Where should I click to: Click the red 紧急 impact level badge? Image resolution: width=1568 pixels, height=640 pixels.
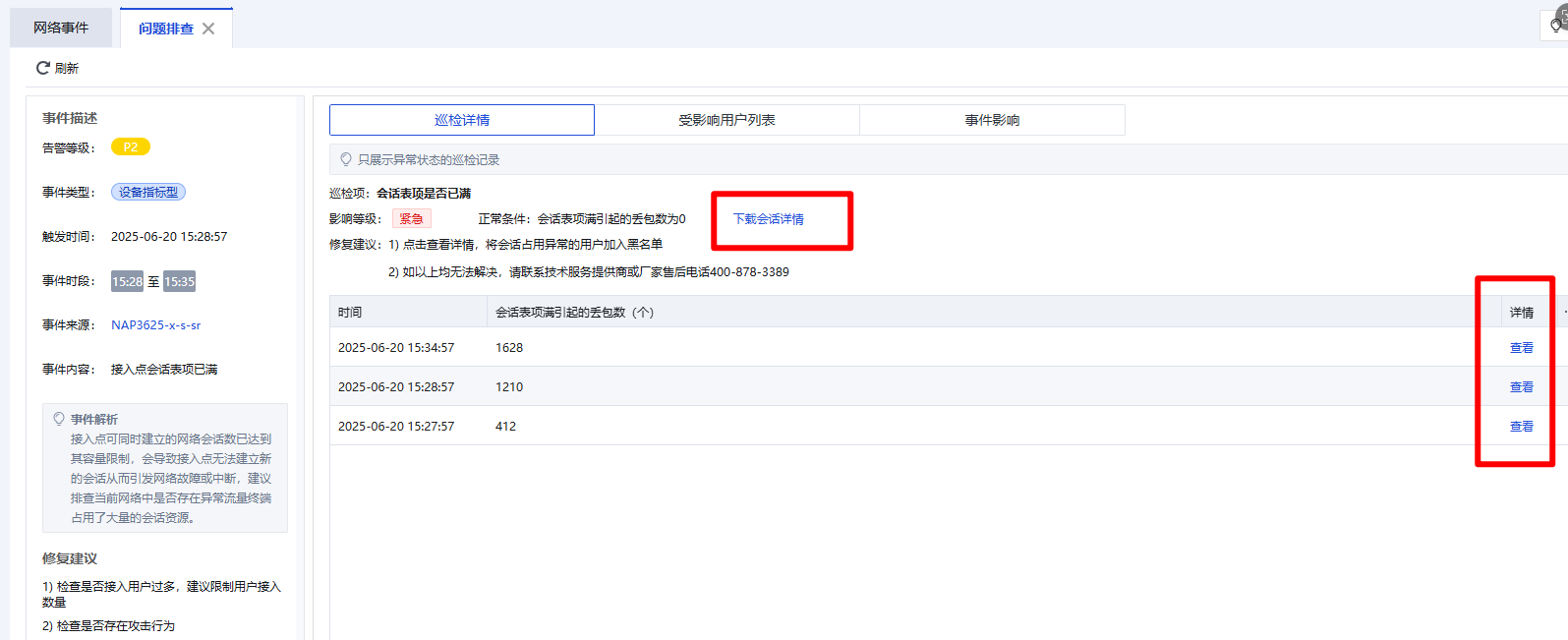pyautogui.click(x=411, y=219)
